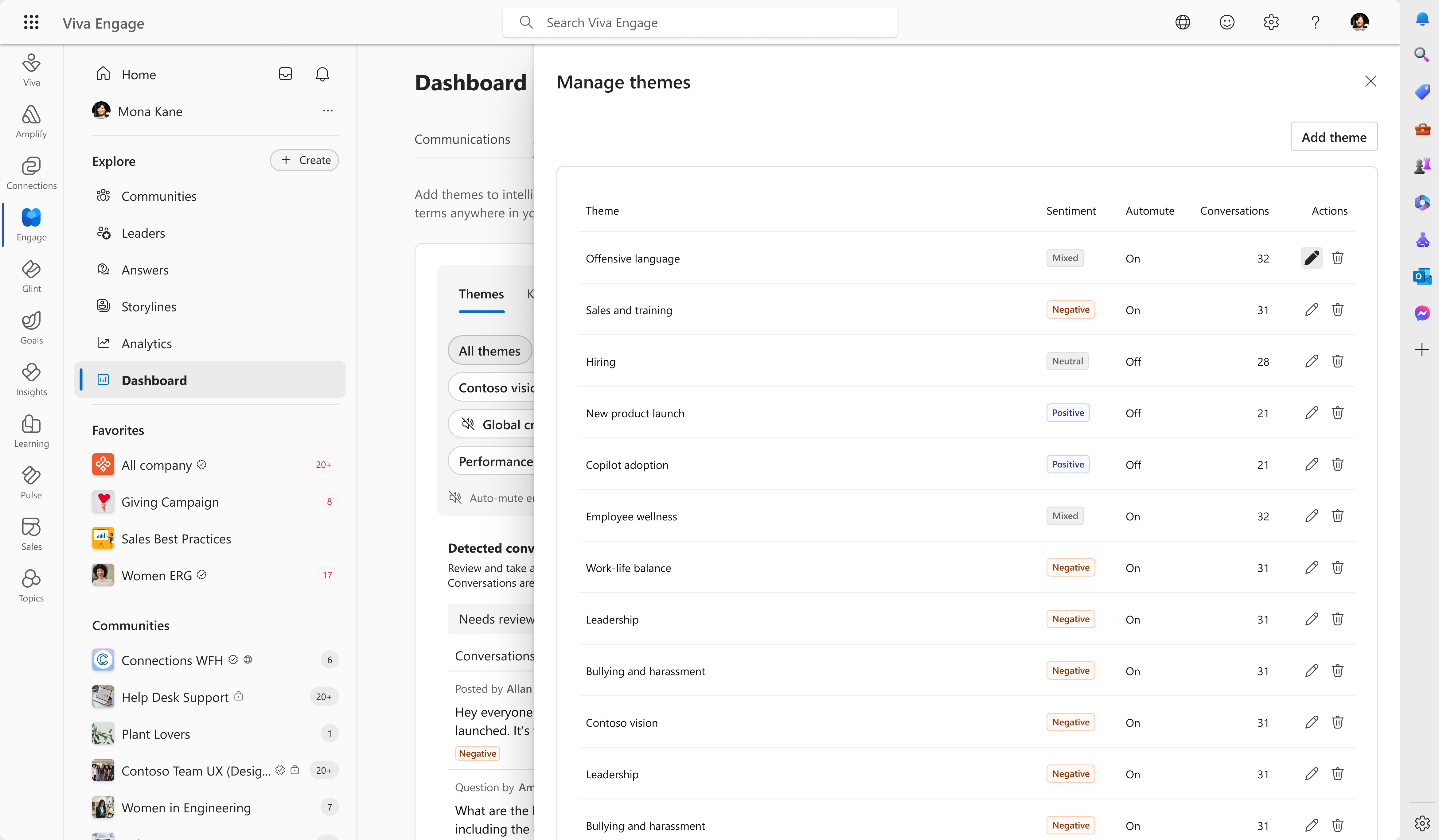1439x840 pixels.
Task: Open the help question mark icon
Action: click(x=1315, y=22)
